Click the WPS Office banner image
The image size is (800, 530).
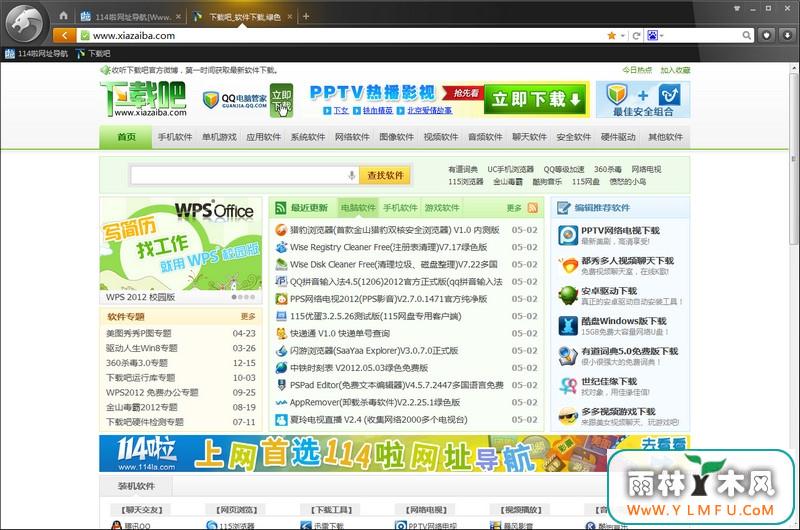pyautogui.click(x=181, y=244)
